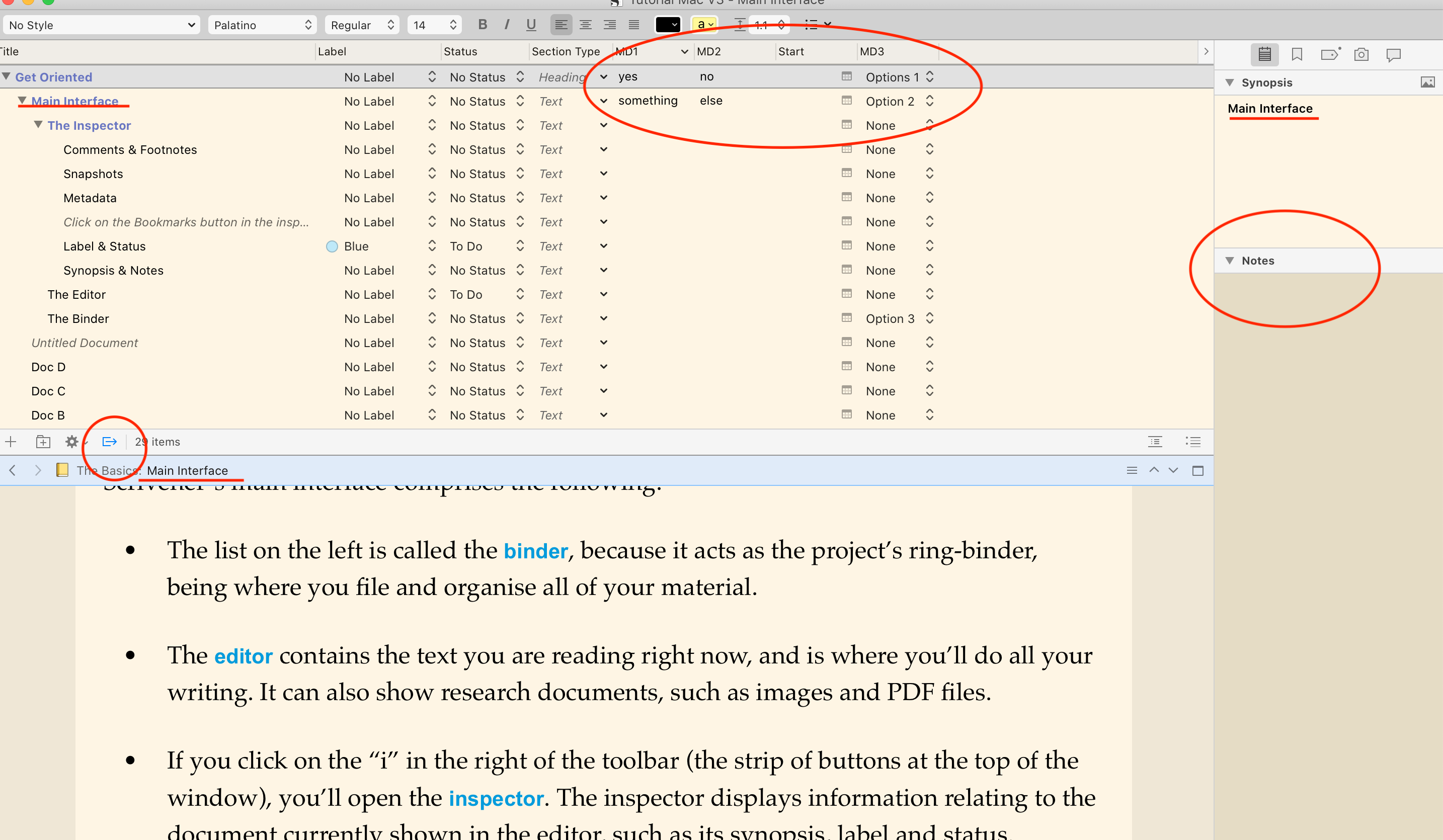
Task: Align text right
Action: [x=609, y=25]
